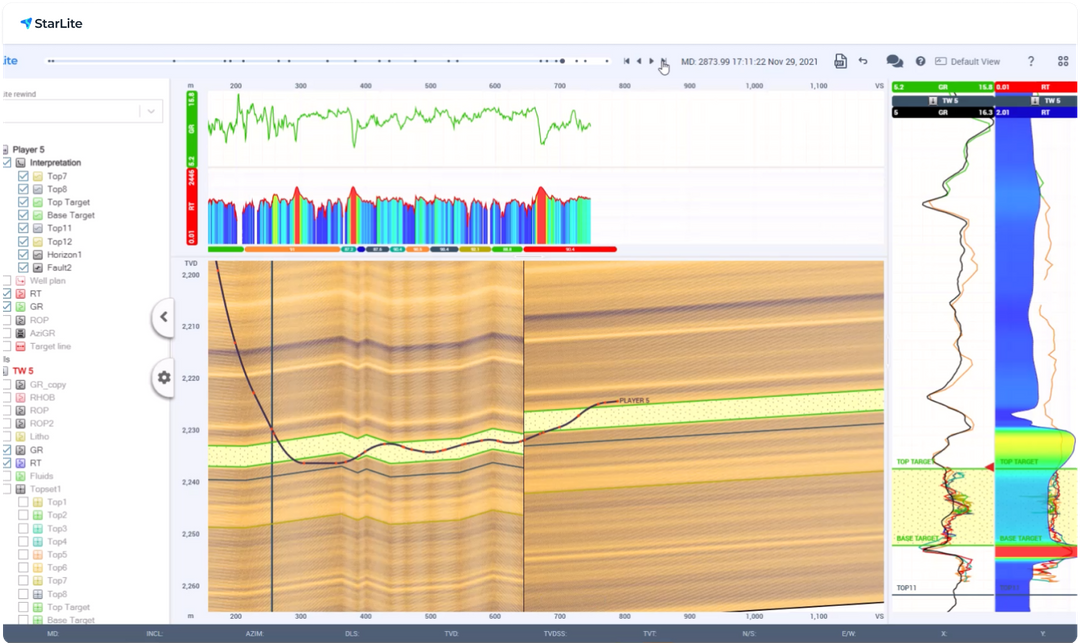Step back one rewind frame

point(639,61)
